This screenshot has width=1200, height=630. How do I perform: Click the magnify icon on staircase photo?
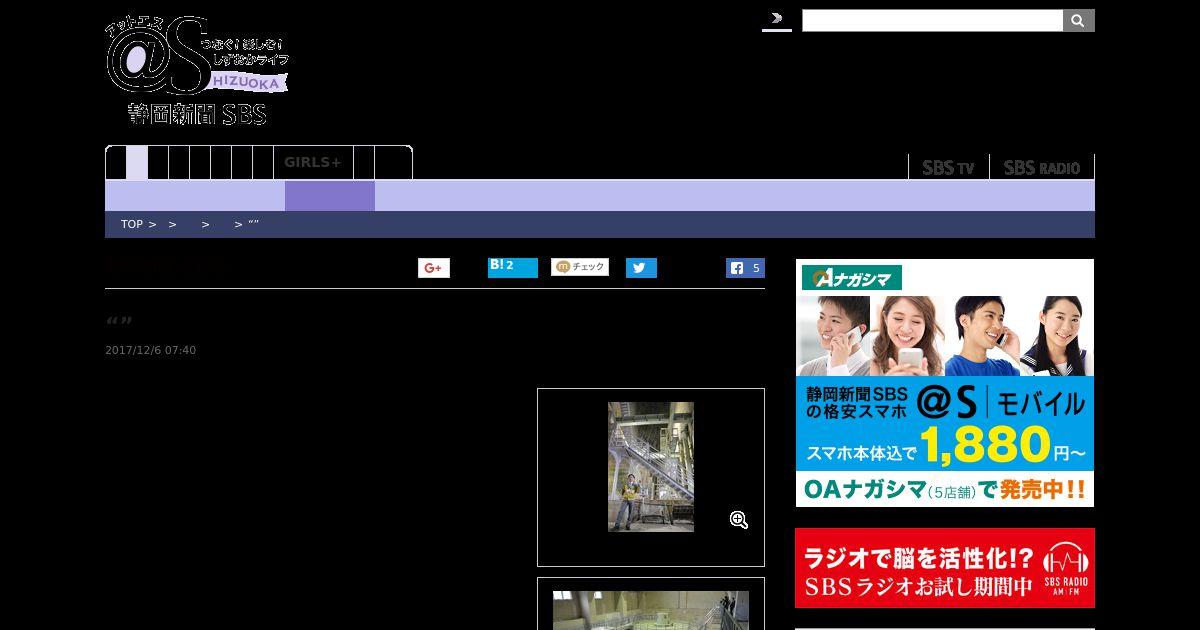(x=739, y=520)
